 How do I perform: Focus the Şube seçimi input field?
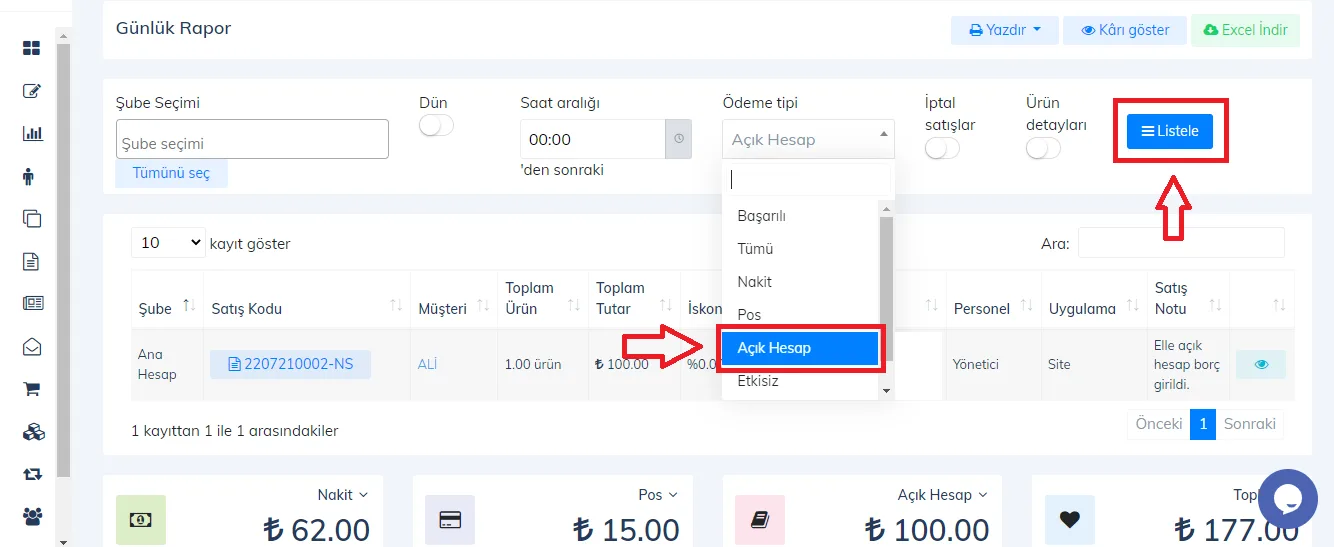click(252, 139)
